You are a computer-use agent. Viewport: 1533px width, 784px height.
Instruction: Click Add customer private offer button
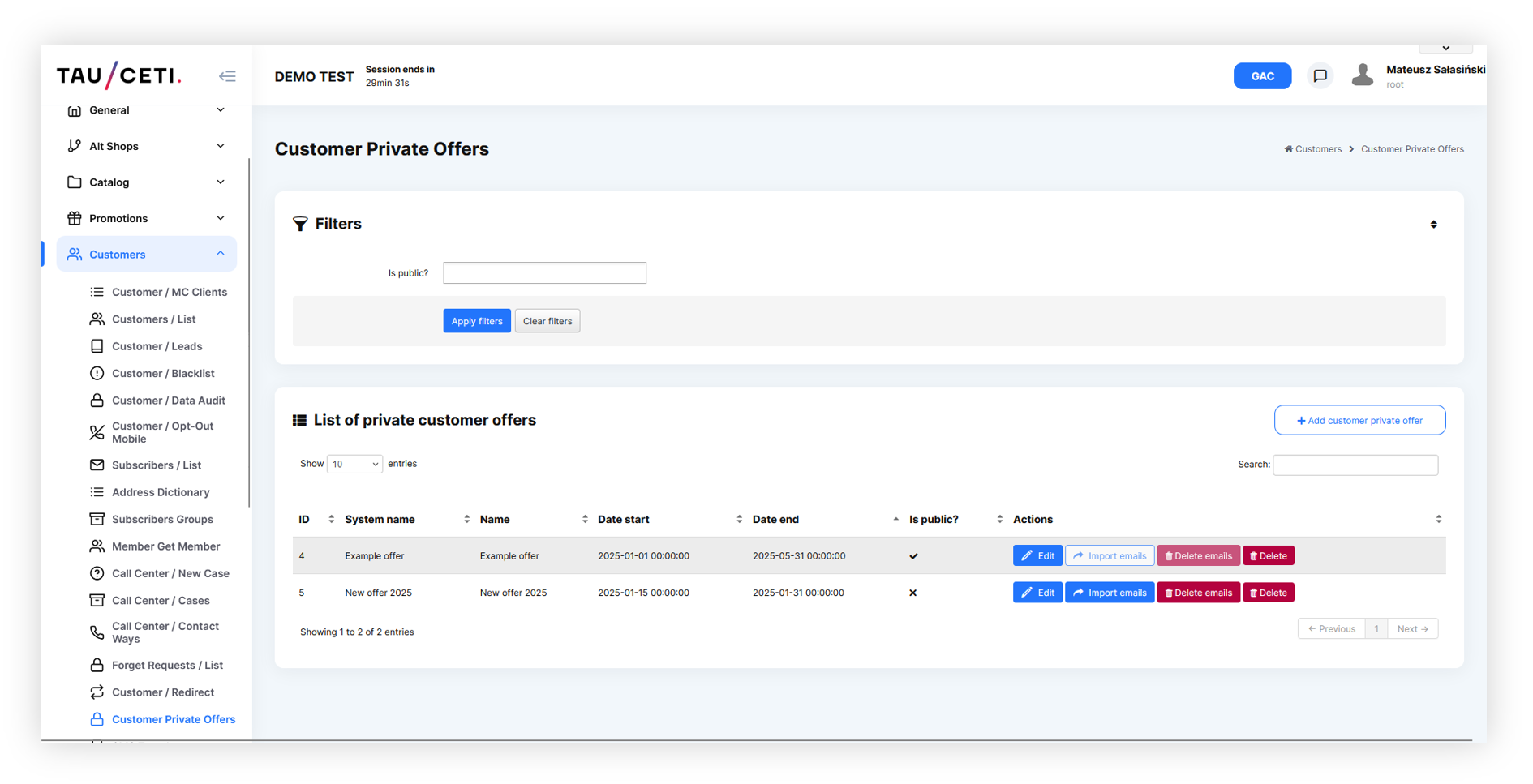click(x=1359, y=421)
